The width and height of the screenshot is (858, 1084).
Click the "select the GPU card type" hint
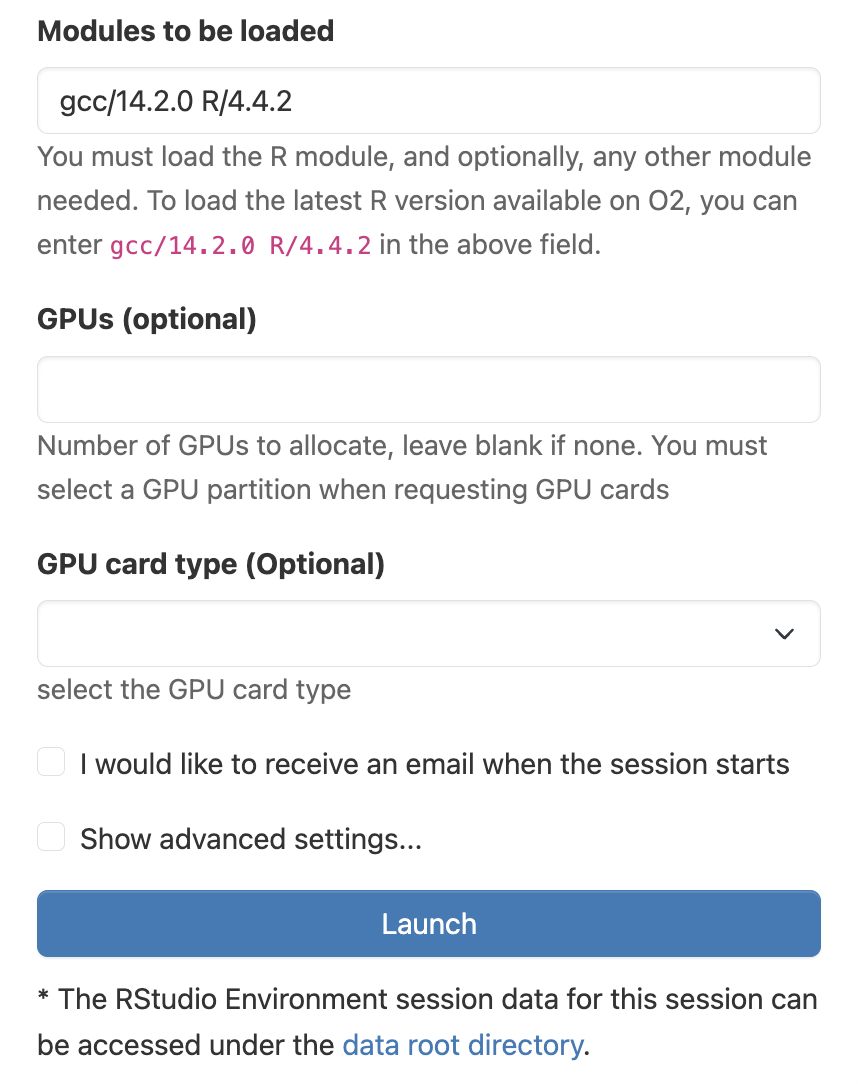point(194,690)
